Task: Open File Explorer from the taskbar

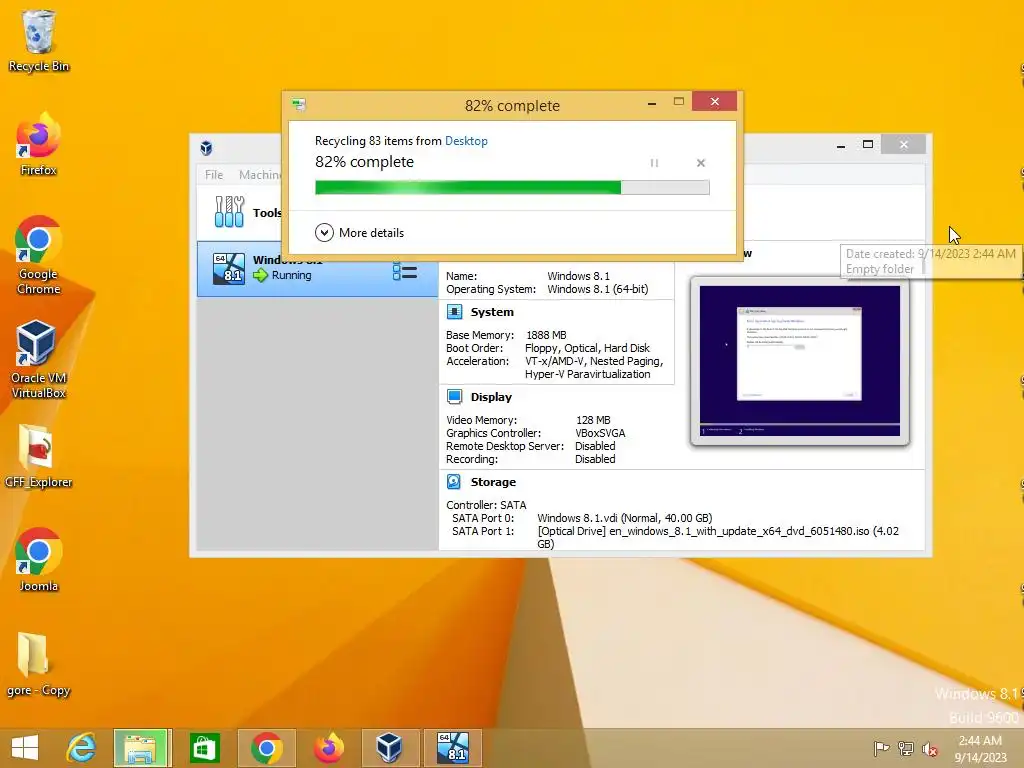Action: [141, 748]
